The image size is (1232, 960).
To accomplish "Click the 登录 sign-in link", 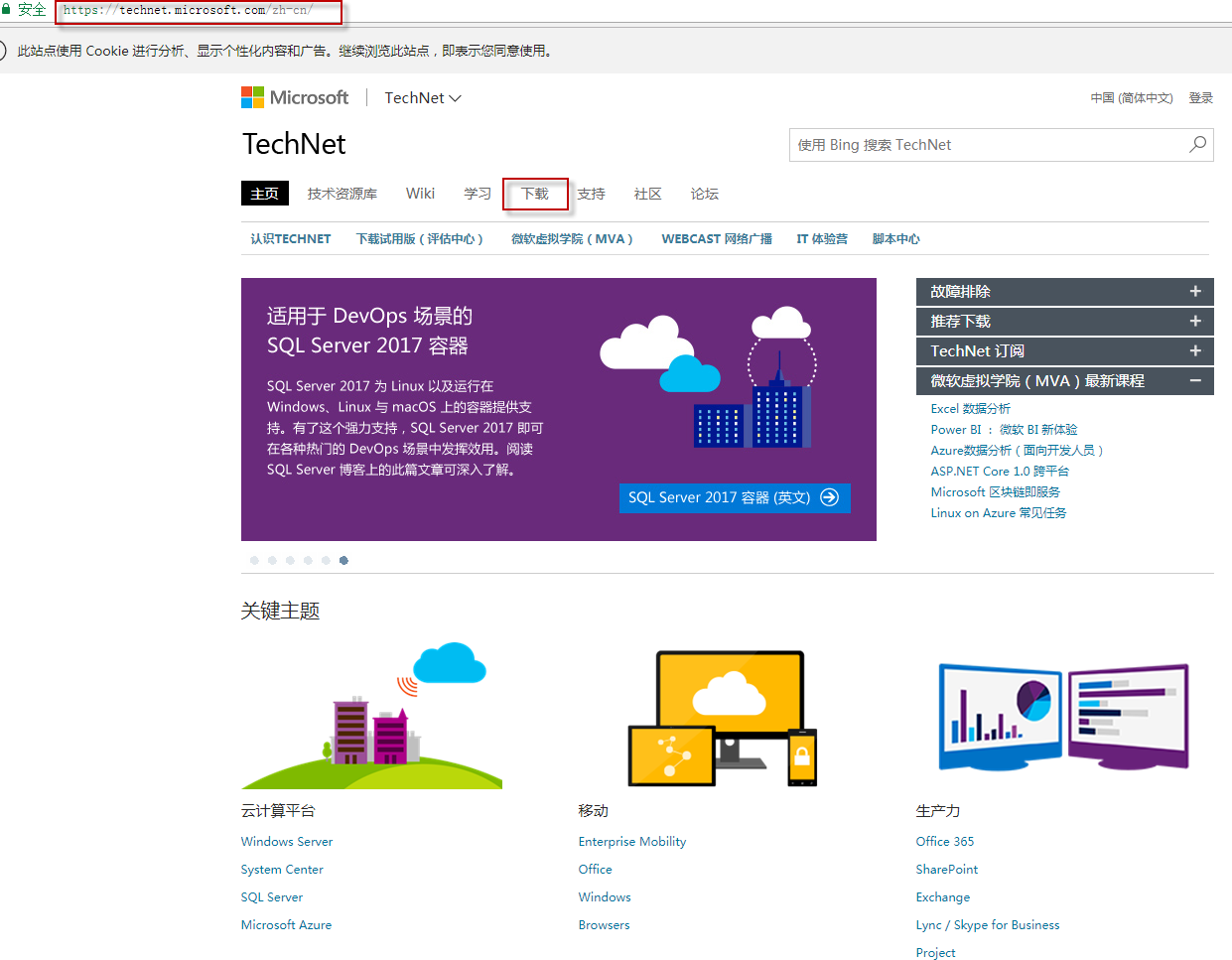I will 1201,98.
